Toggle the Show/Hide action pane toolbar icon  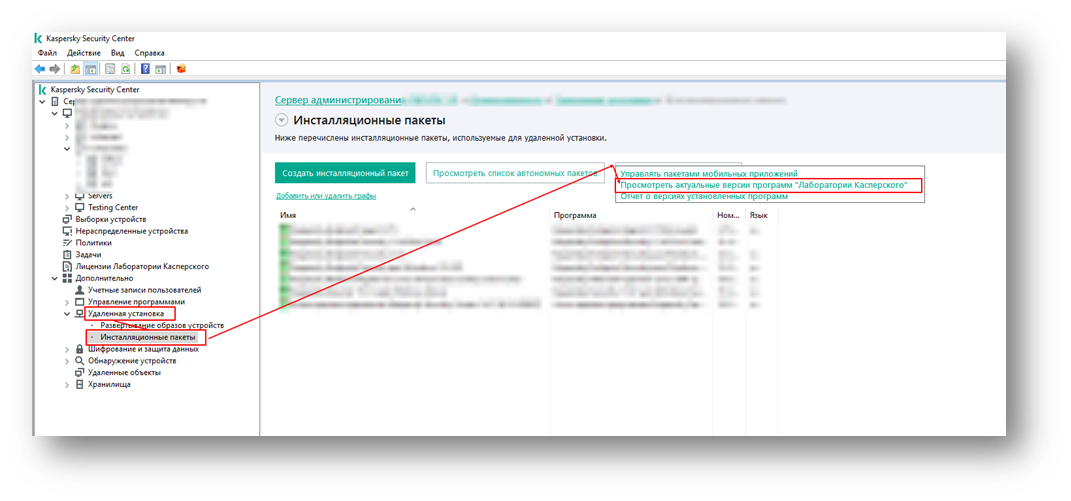[161, 69]
